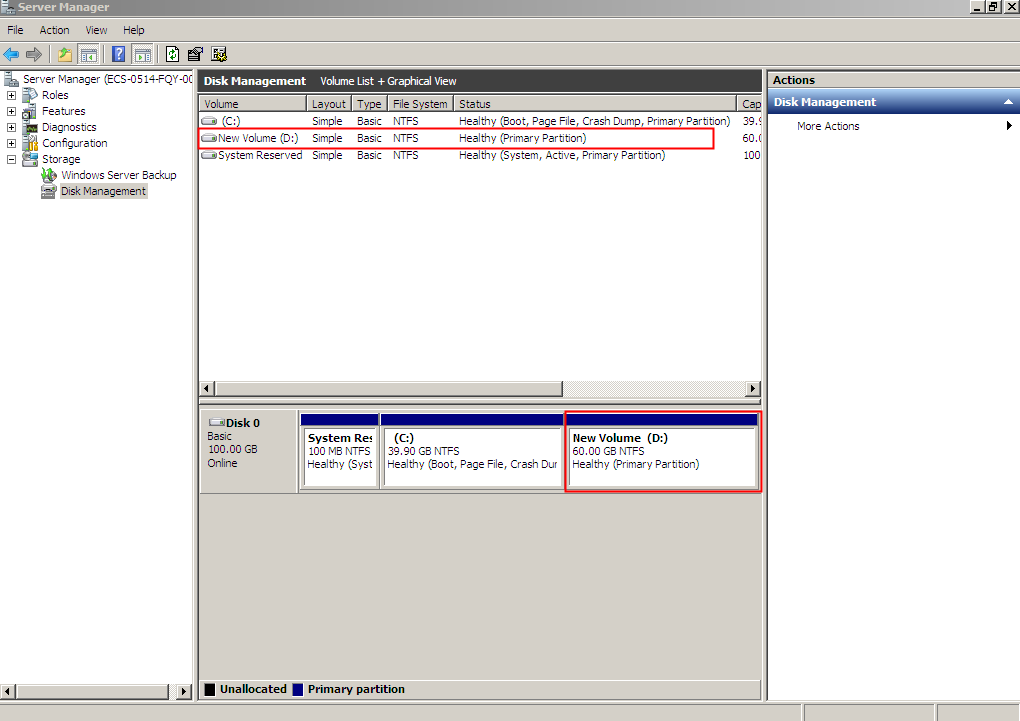Viewport: 1020px width, 721px height.
Task: Click the last toolbar icon with yellow gear
Action: click(219, 54)
